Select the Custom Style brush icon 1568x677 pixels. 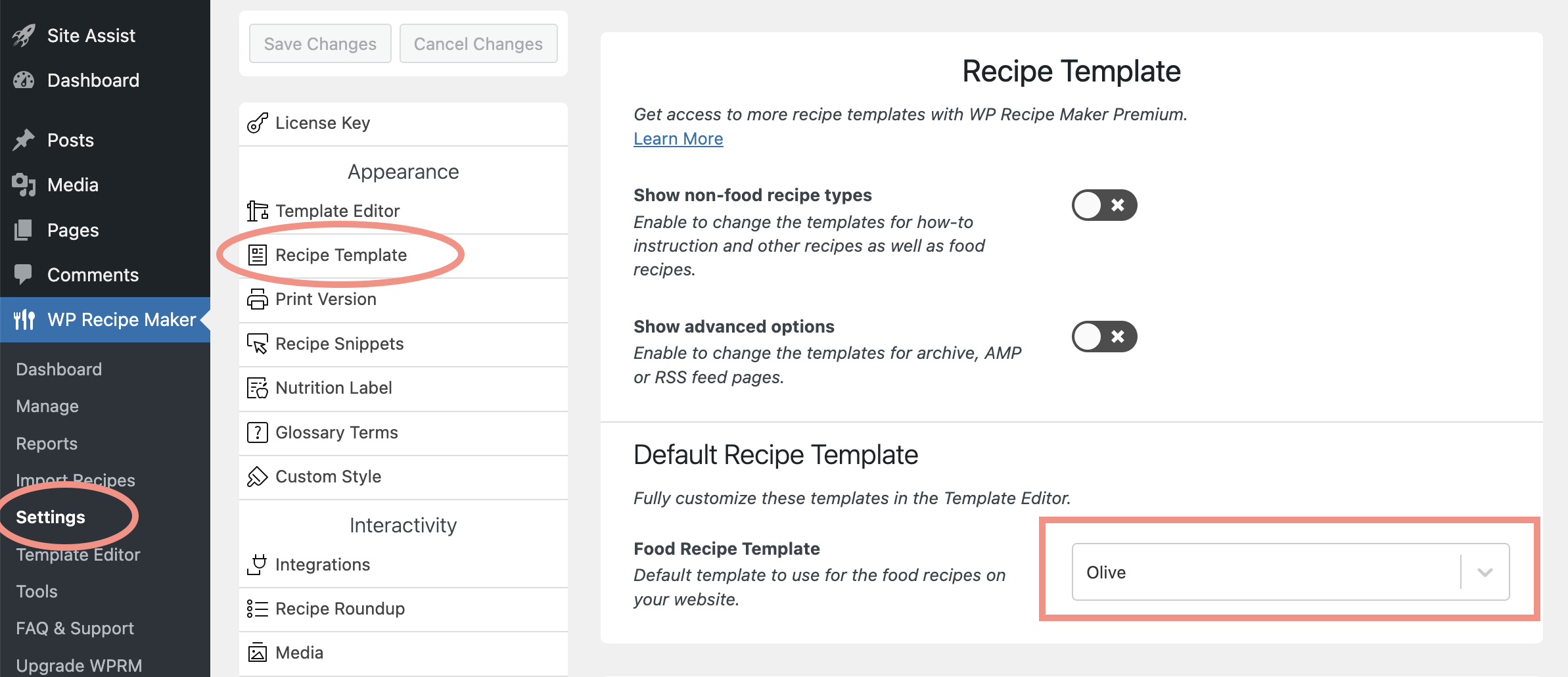[x=257, y=477]
